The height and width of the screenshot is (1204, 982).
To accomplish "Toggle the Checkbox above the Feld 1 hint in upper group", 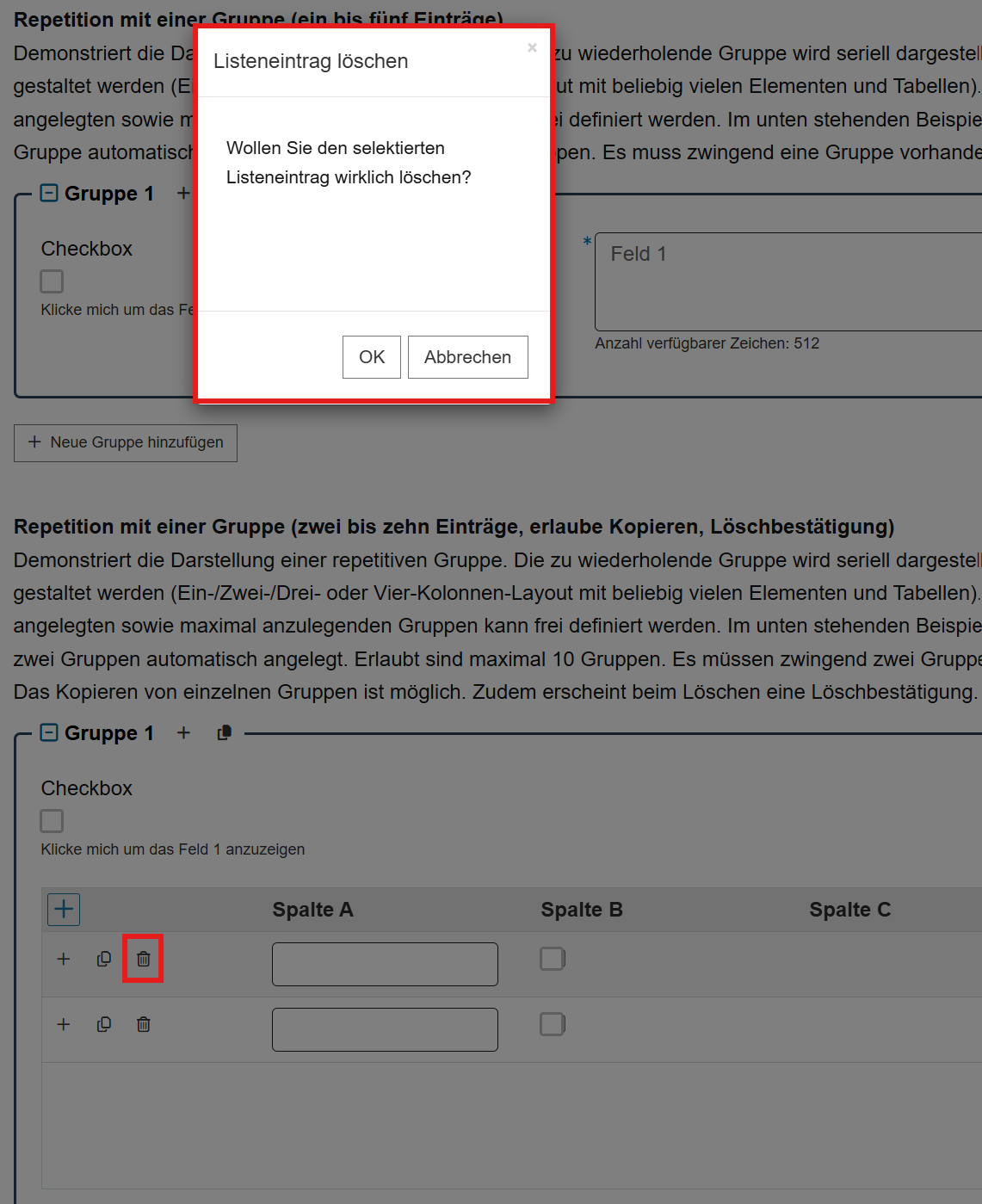I will [x=52, y=281].
